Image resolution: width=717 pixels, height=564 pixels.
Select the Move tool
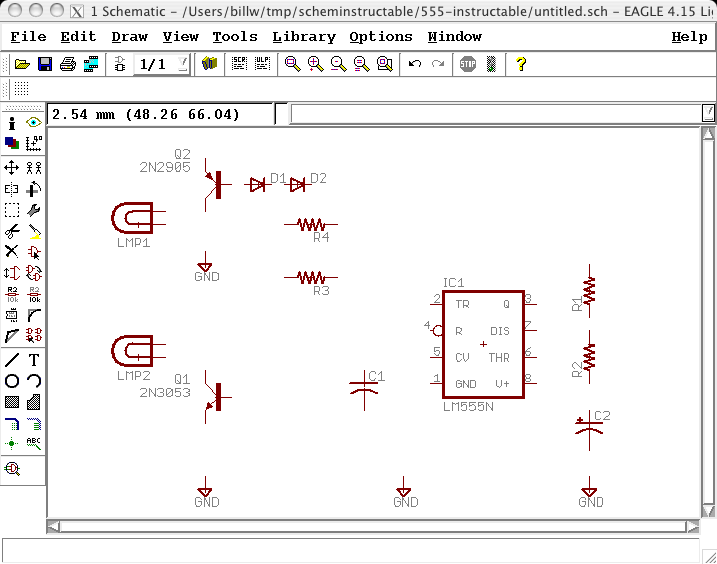tap(11, 168)
